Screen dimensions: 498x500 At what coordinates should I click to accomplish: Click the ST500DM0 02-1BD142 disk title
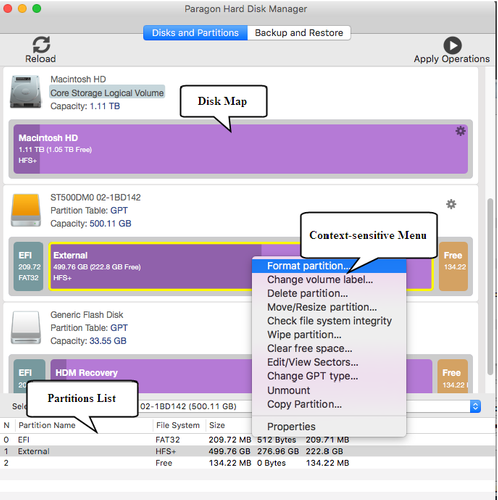96,197
